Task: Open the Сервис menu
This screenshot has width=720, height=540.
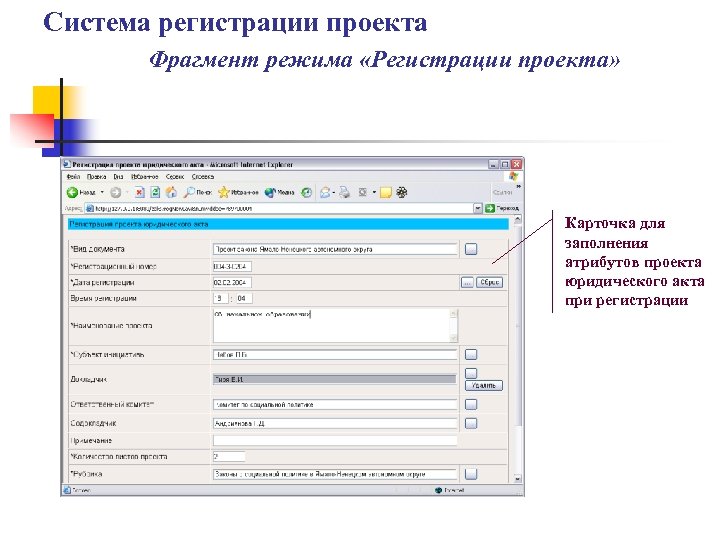Action: pos(175,177)
